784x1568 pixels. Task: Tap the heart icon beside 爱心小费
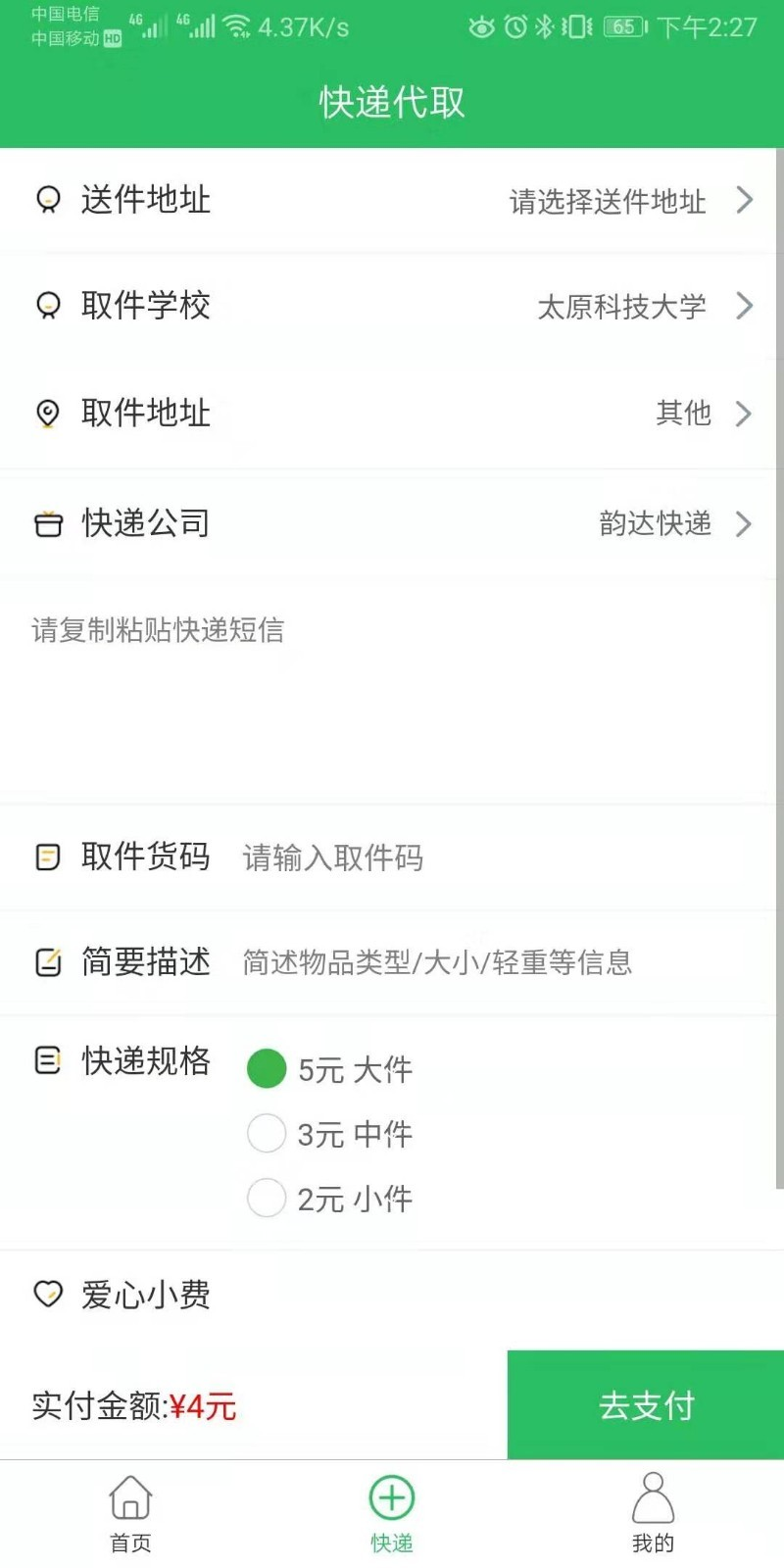pos(47,1295)
